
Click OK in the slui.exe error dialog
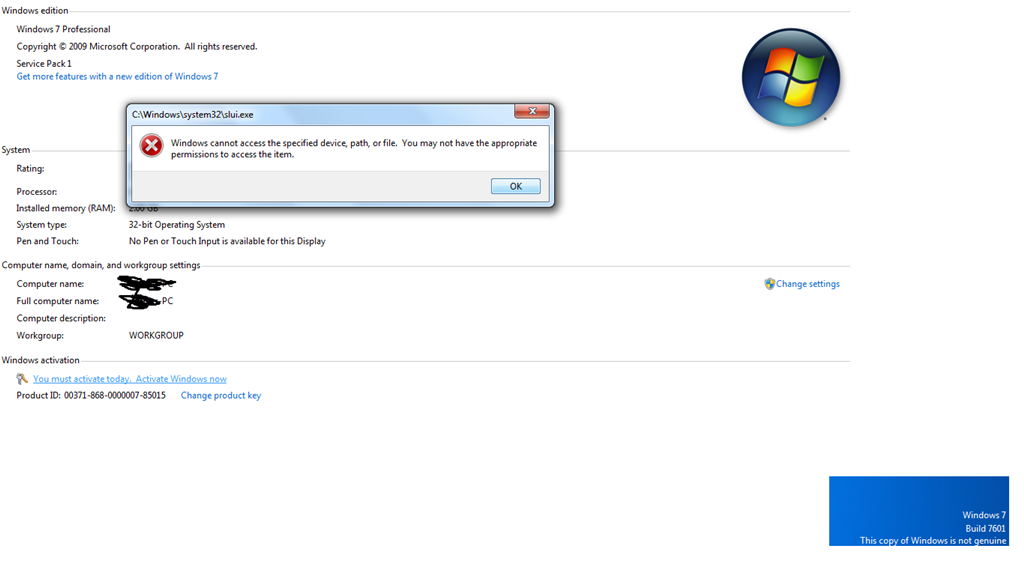tap(515, 186)
